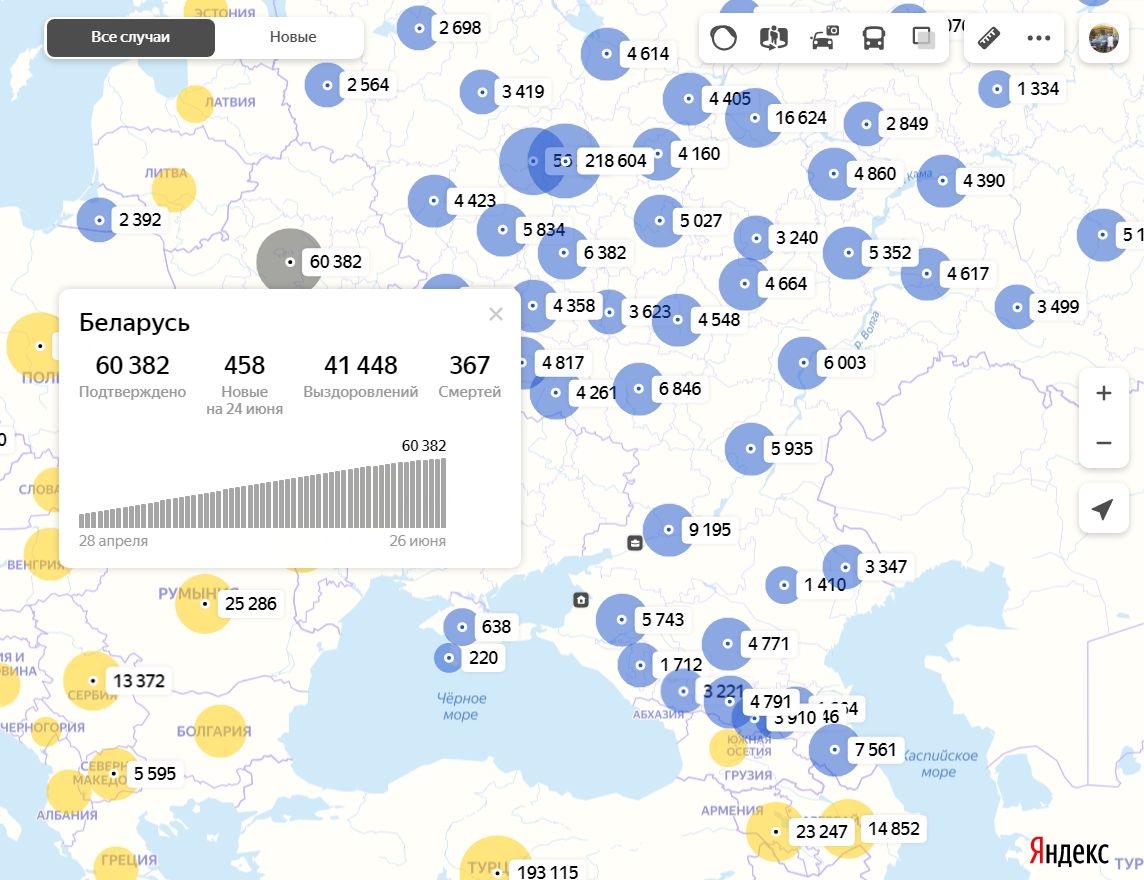Screen dimensions: 1144x880
Task: Open the user profile avatar
Action: tap(1103, 38)
